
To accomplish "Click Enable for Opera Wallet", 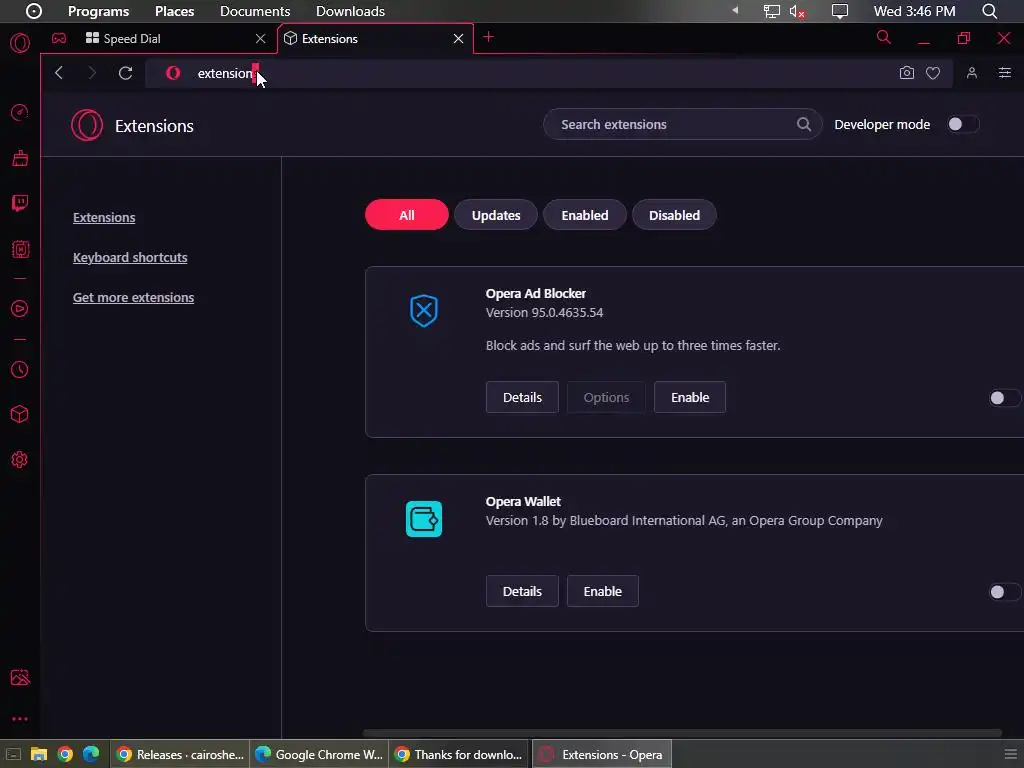I will tap(603, 591).
